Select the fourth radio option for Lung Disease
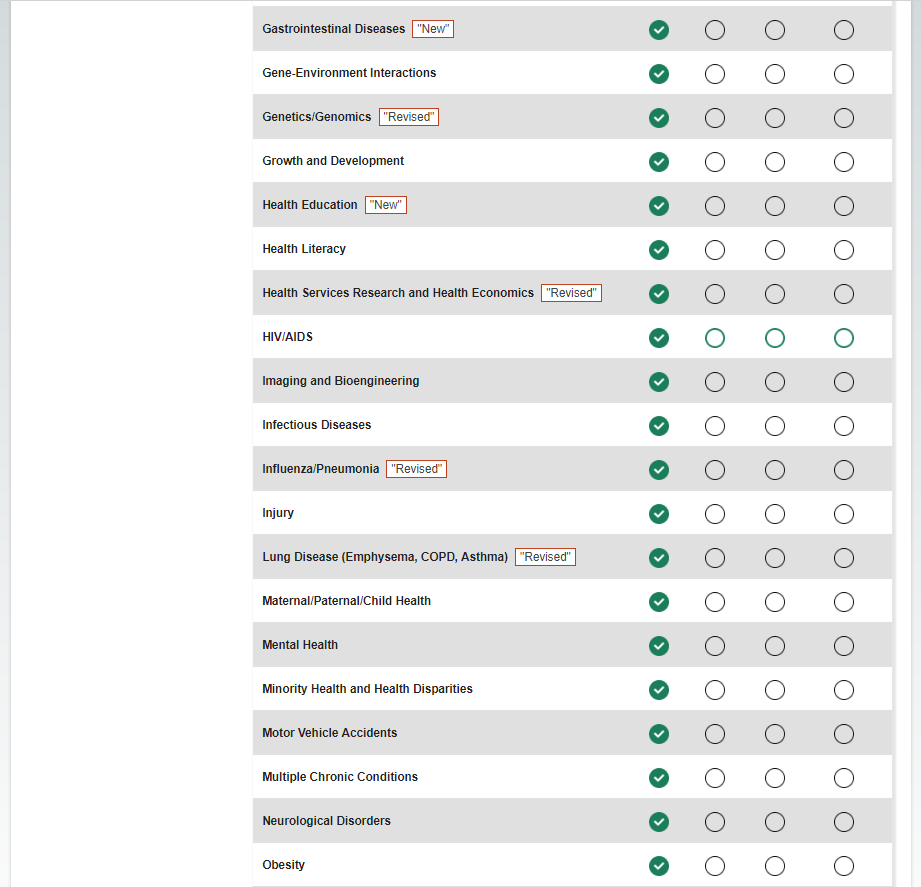 tap(844, 558)
